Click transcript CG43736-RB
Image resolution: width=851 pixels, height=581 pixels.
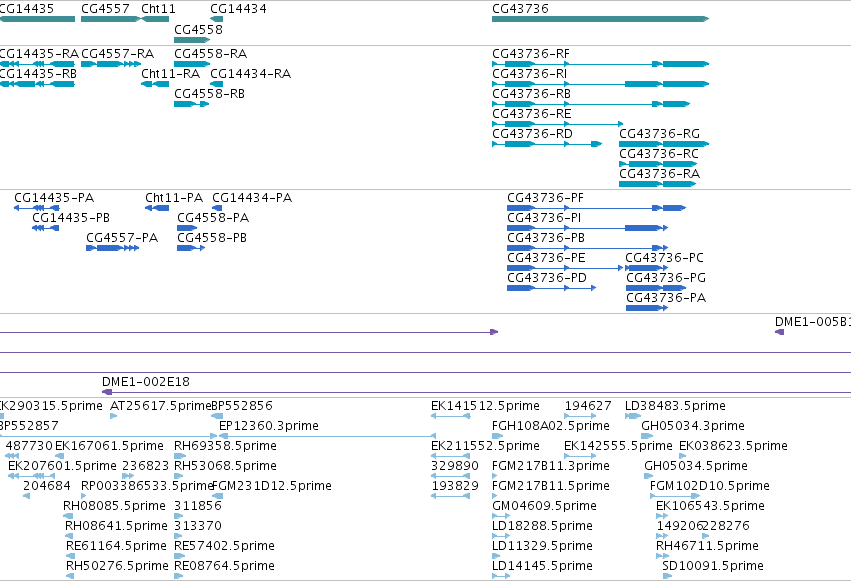click(591, 104)
